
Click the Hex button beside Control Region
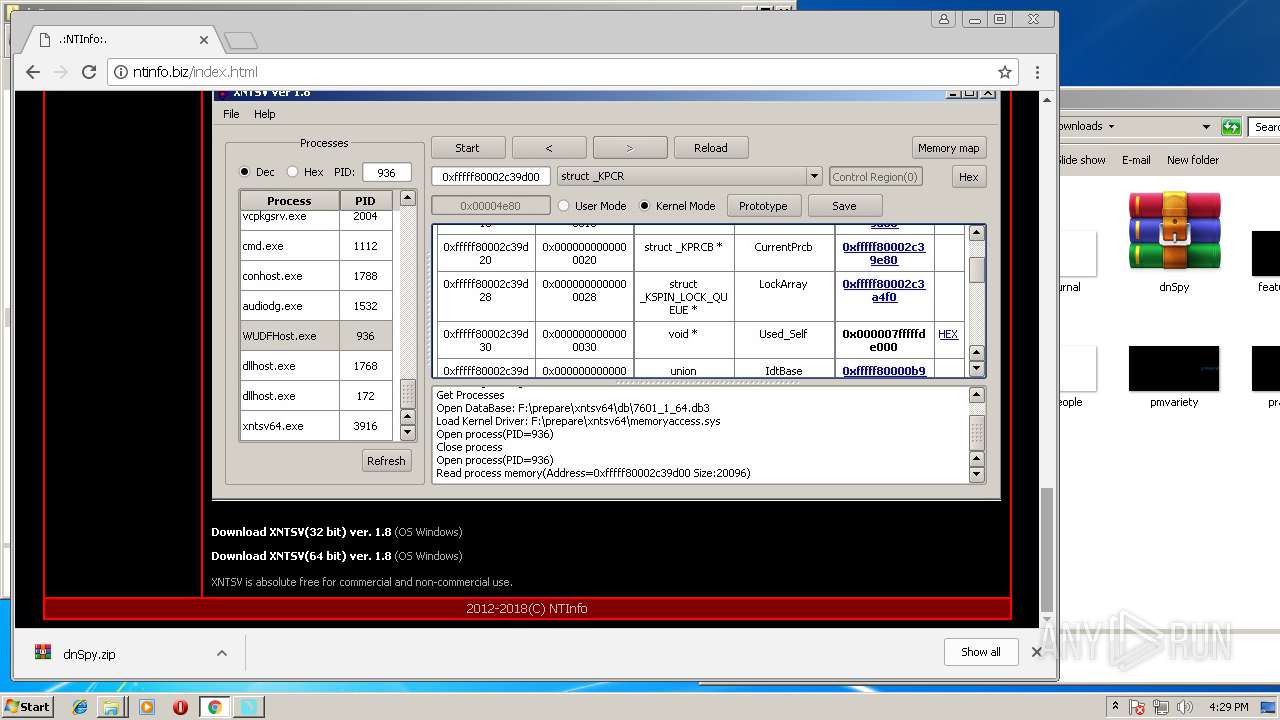pos(968,176)
